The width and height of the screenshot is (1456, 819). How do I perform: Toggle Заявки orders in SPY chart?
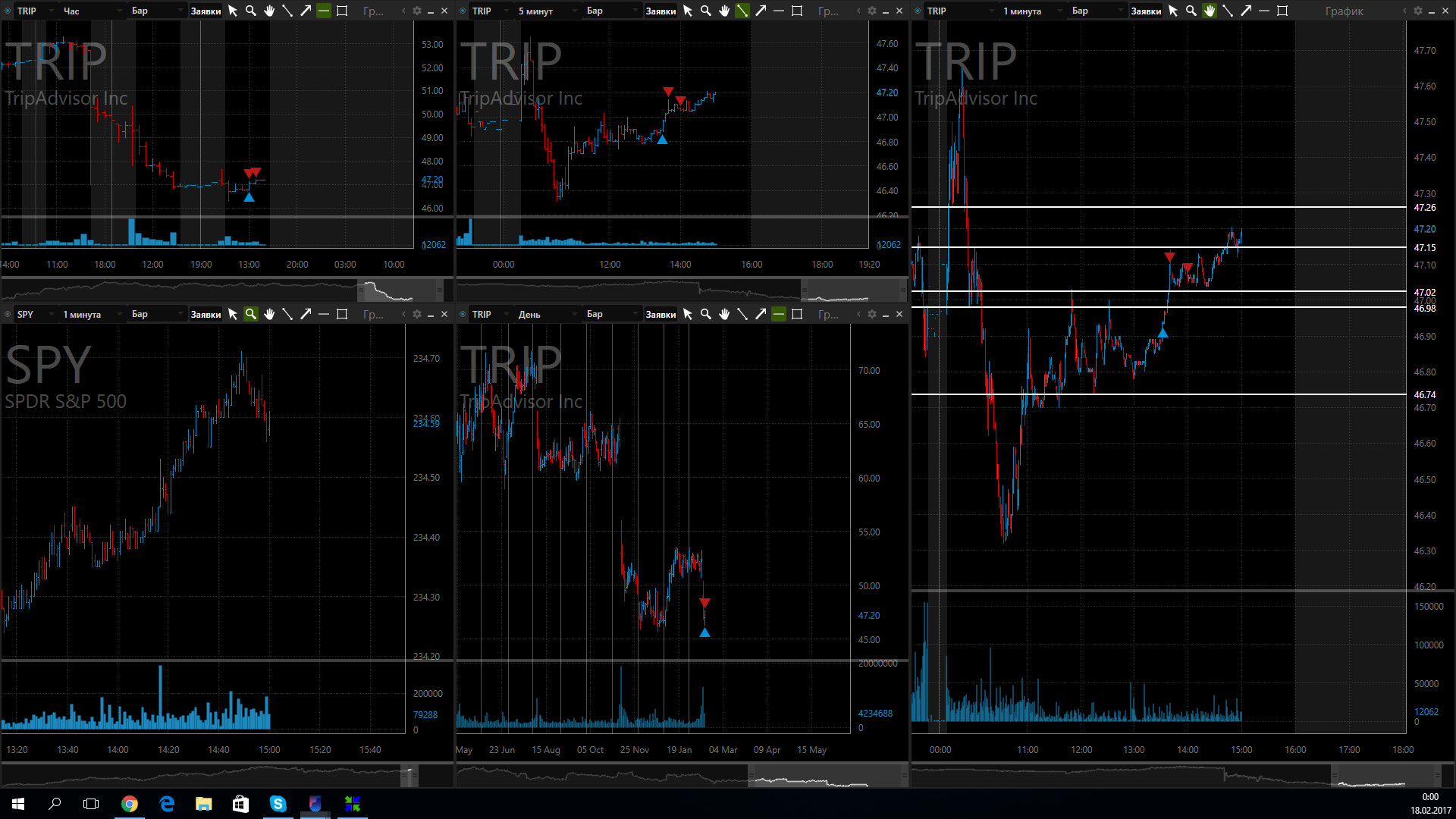[206, 314]
